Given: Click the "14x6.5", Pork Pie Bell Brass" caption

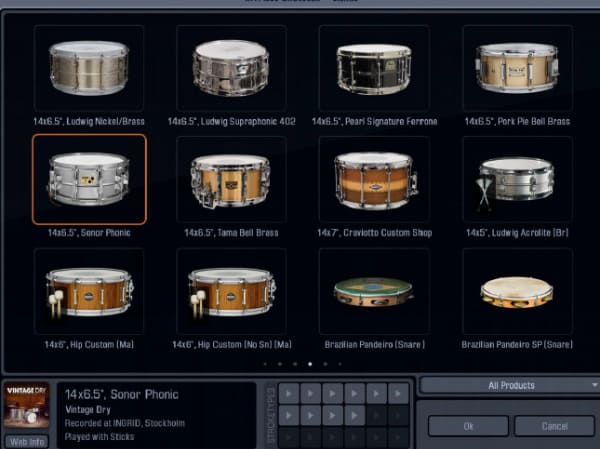Looking at the screenshot, I should click(517, 122).
